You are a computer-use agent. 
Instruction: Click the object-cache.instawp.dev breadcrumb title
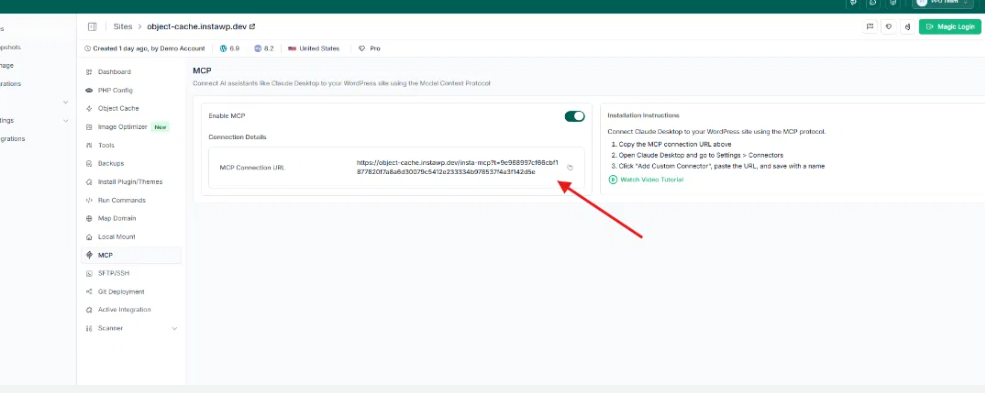(197, 27)
